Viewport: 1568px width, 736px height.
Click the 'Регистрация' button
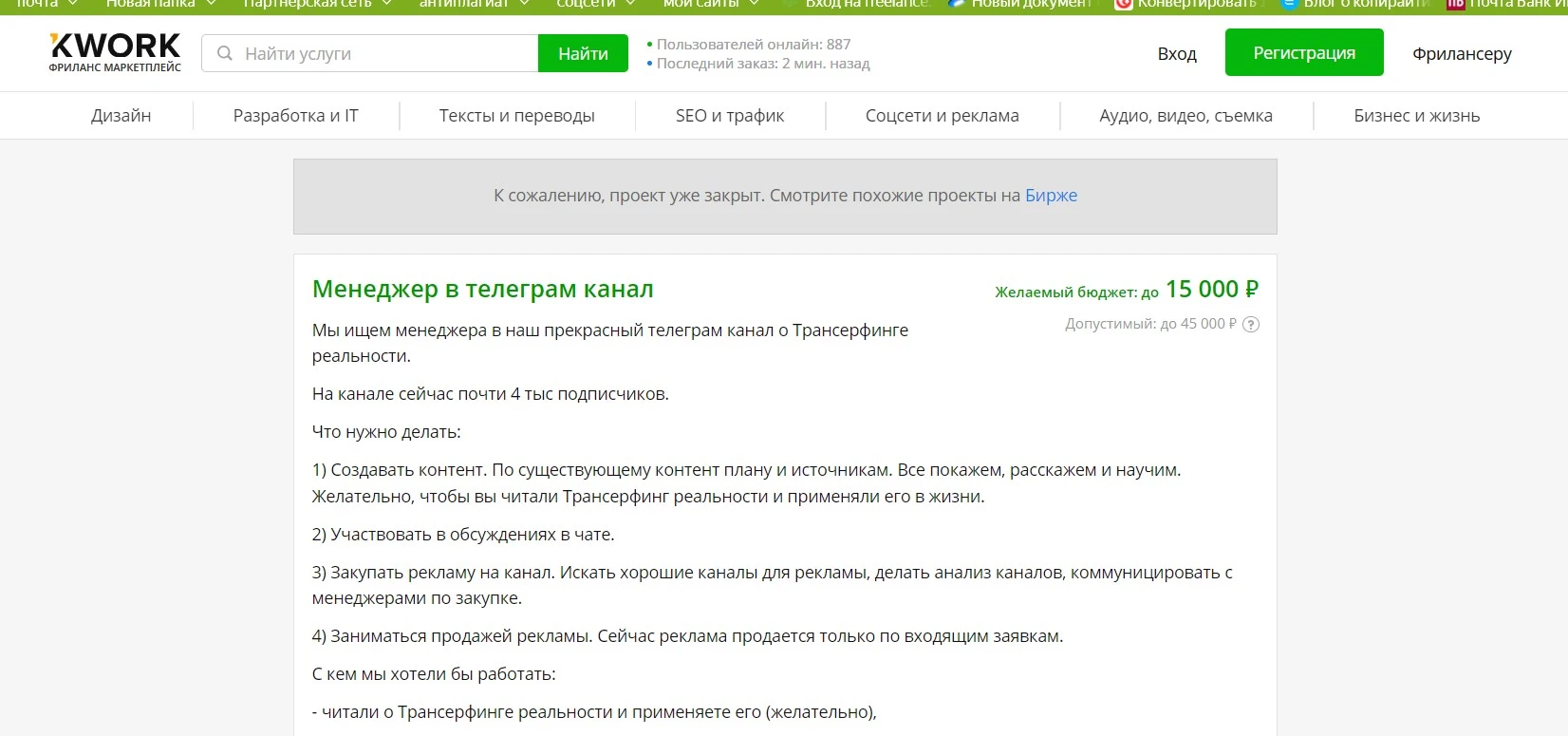coord(1304,52)
